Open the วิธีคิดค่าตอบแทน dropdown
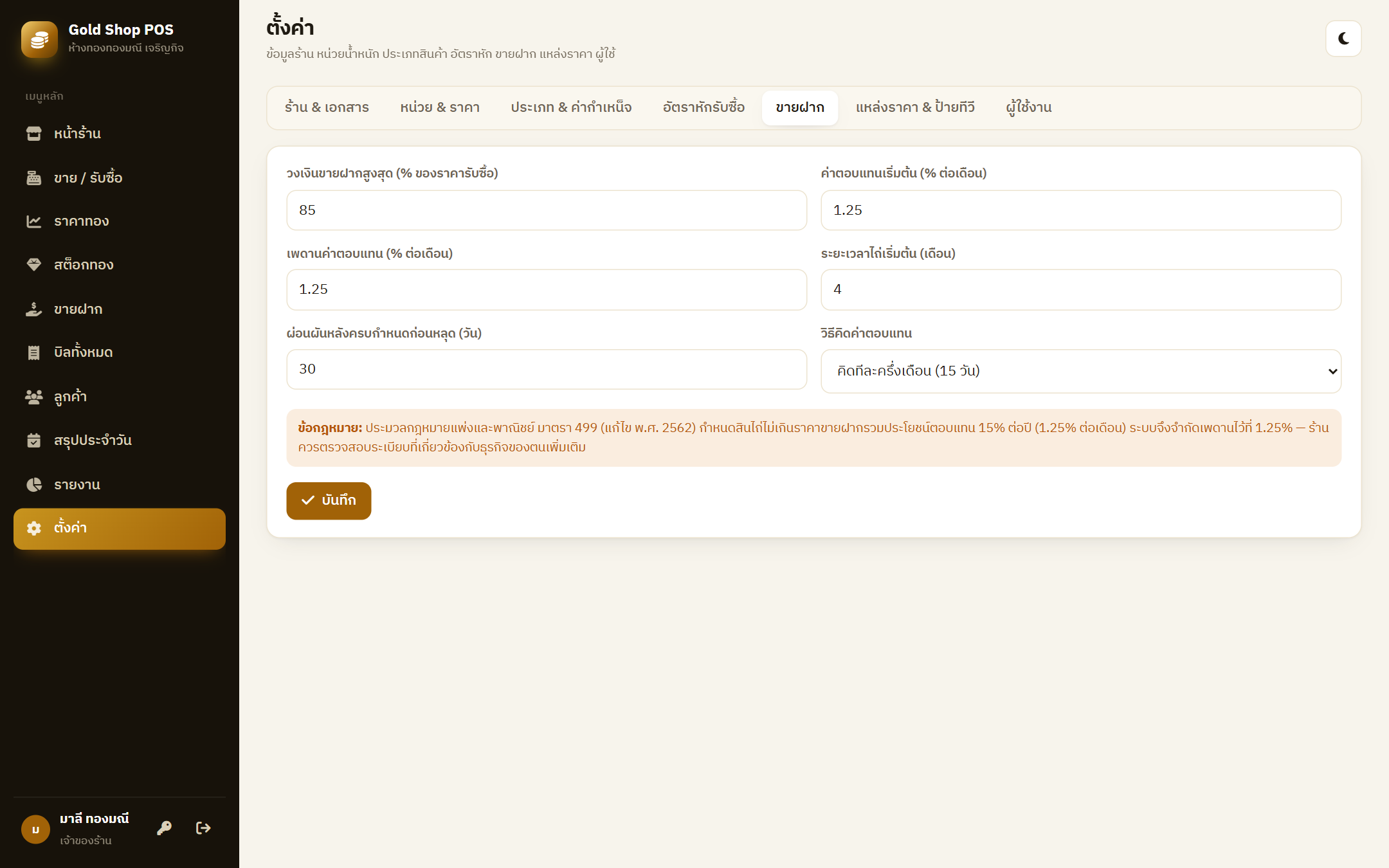1389x868 pixels. pyautogui.click(x=1081, y=371)
